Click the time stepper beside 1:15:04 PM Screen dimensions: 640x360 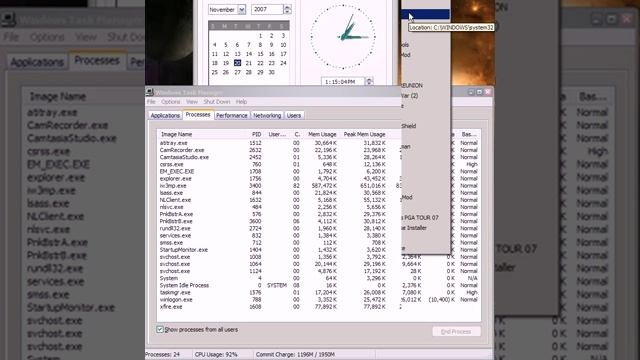(369, 82)
